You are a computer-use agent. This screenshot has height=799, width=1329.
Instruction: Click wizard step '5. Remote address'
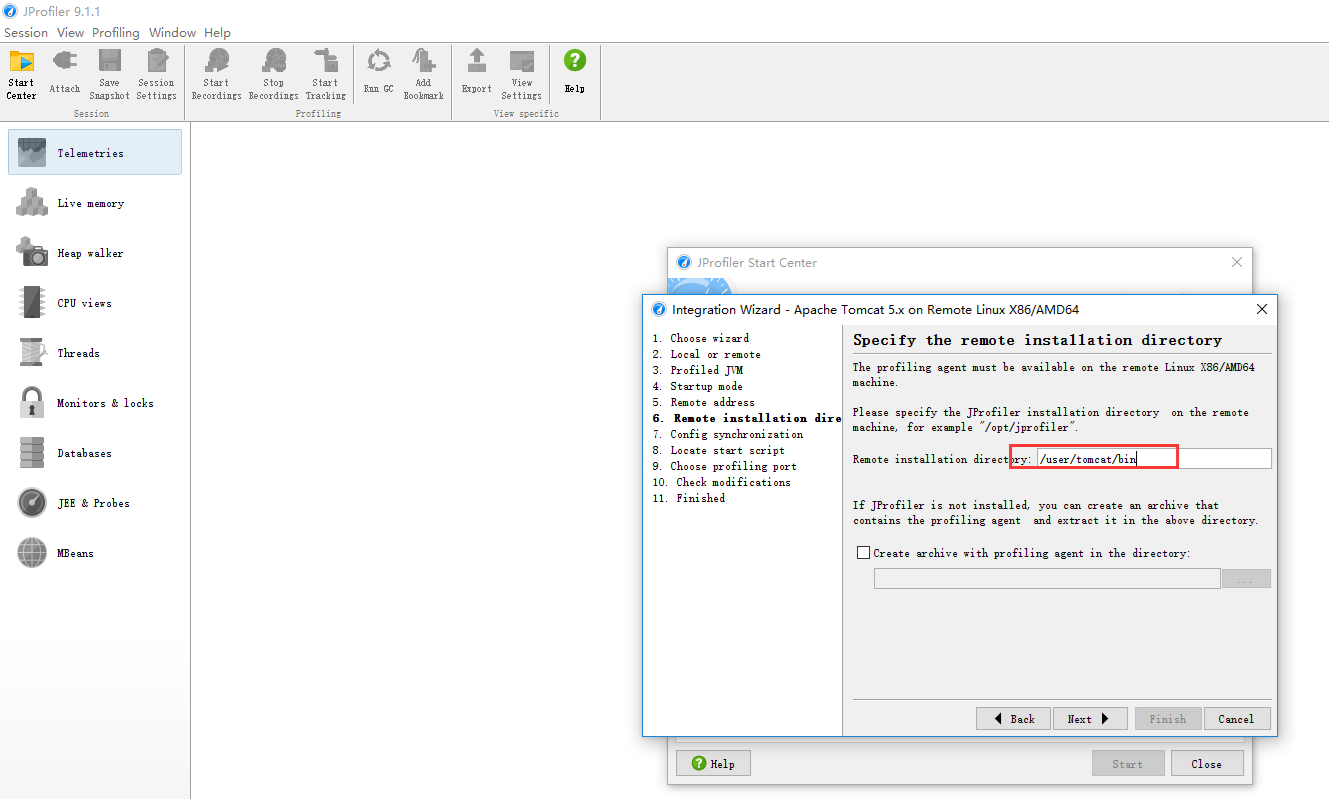704,402
